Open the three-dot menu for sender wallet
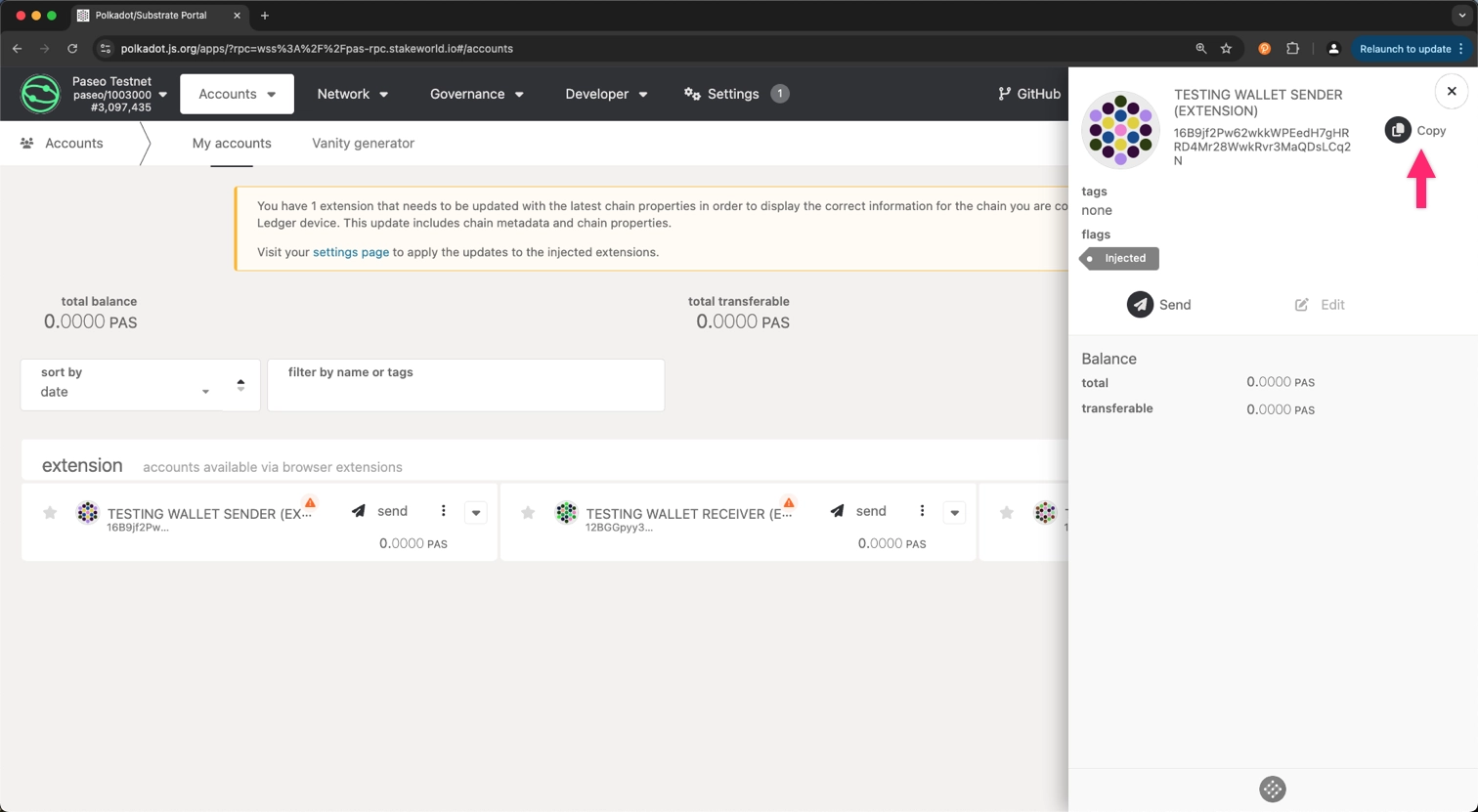The width and height of the screenshot is (1478, 812). (443, 511)
